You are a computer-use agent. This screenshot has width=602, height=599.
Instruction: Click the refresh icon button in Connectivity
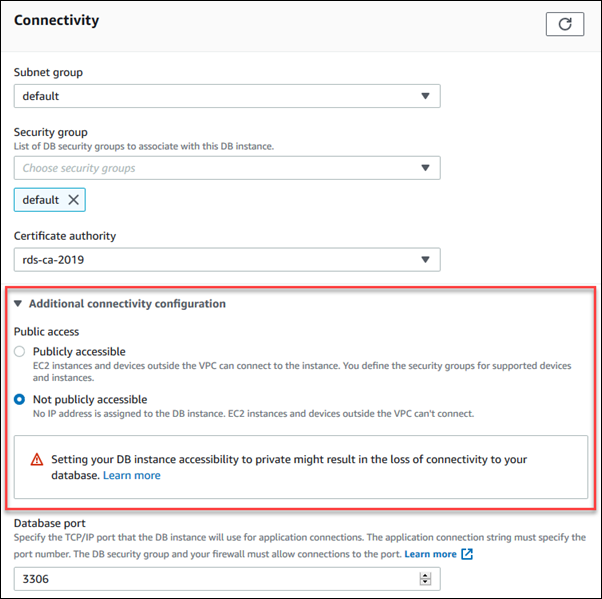click(564, 24)
